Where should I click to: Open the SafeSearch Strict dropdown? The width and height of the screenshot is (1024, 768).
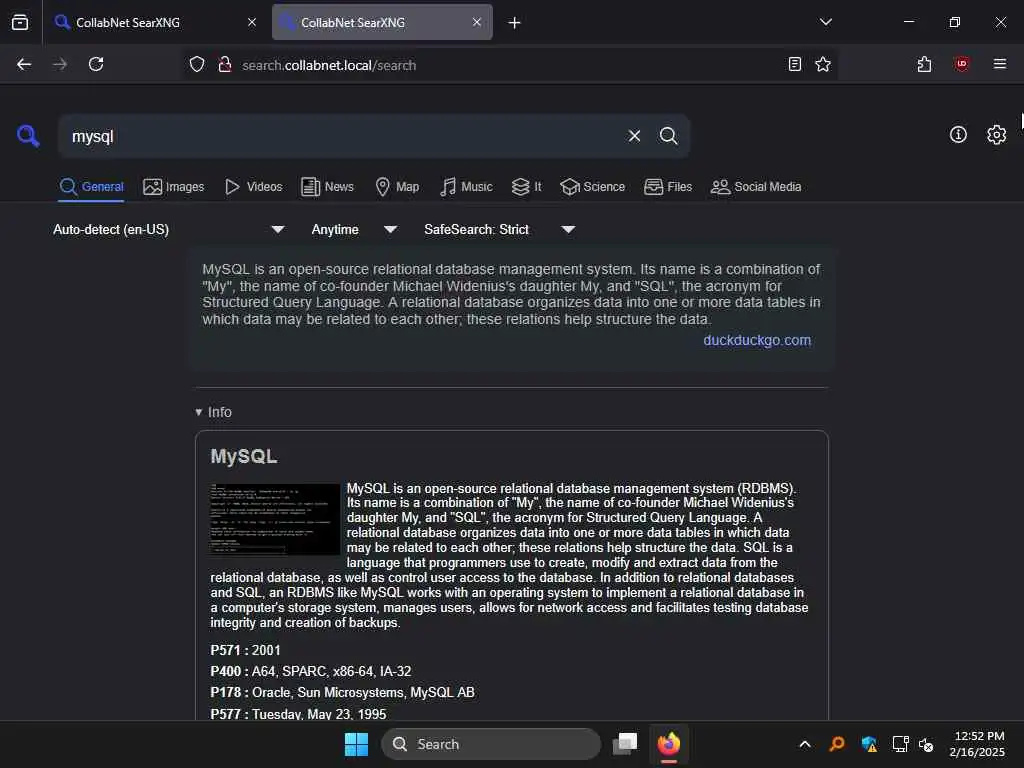(500, 229)
